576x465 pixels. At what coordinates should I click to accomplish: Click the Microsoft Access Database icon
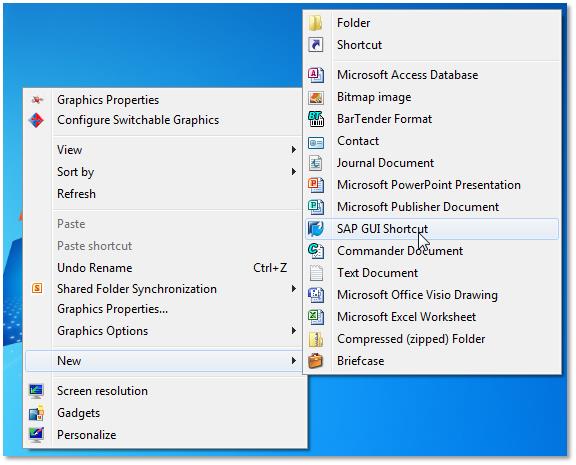[316, 75]
